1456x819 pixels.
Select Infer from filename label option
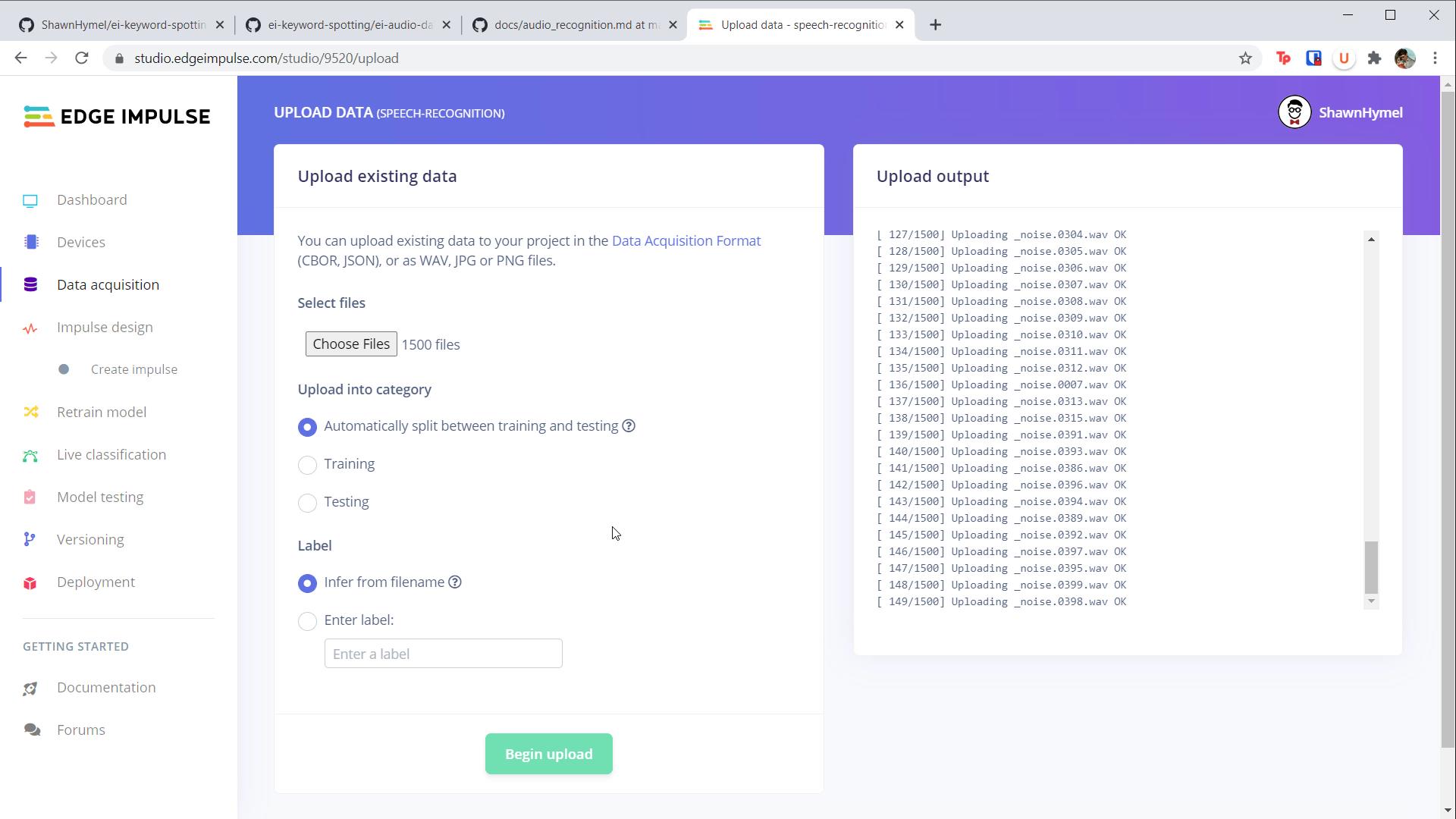pos(307,582)
